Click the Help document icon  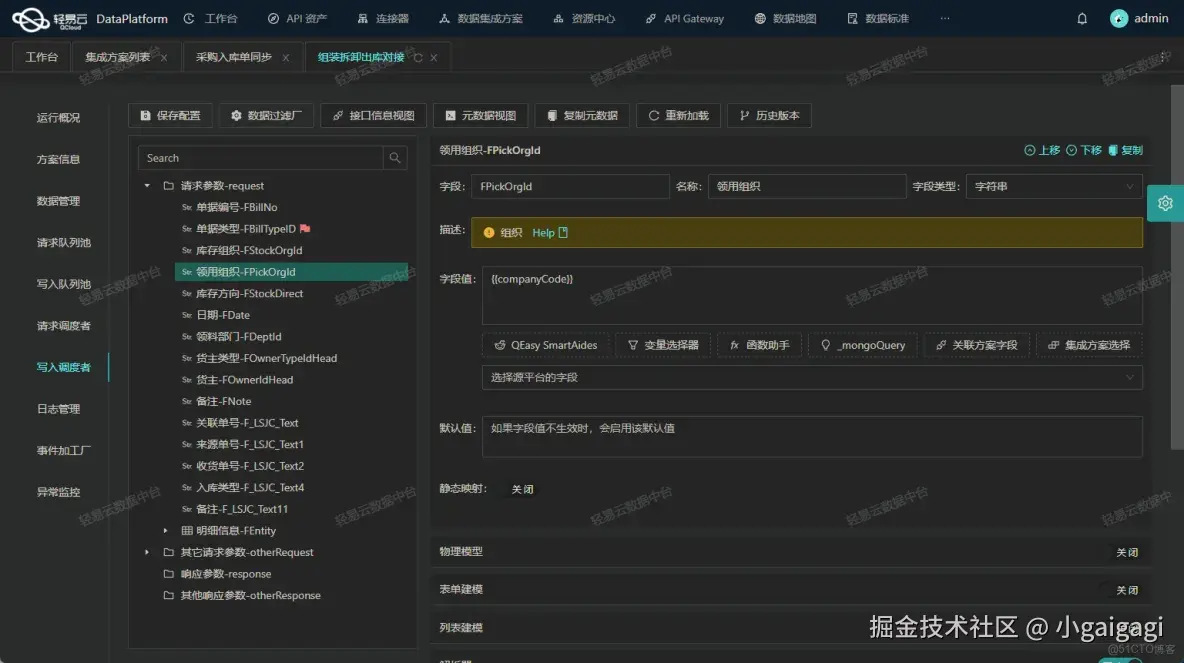(x=563, y=233)
